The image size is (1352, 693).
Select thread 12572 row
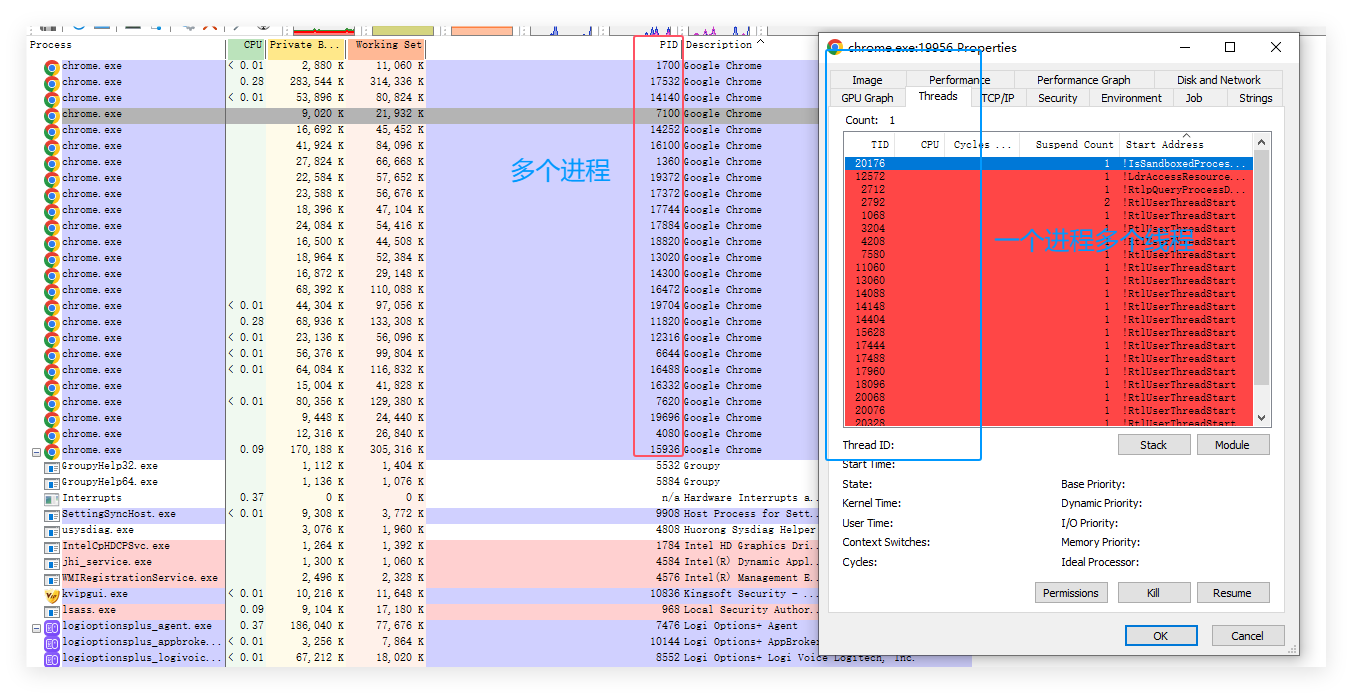1049,176
